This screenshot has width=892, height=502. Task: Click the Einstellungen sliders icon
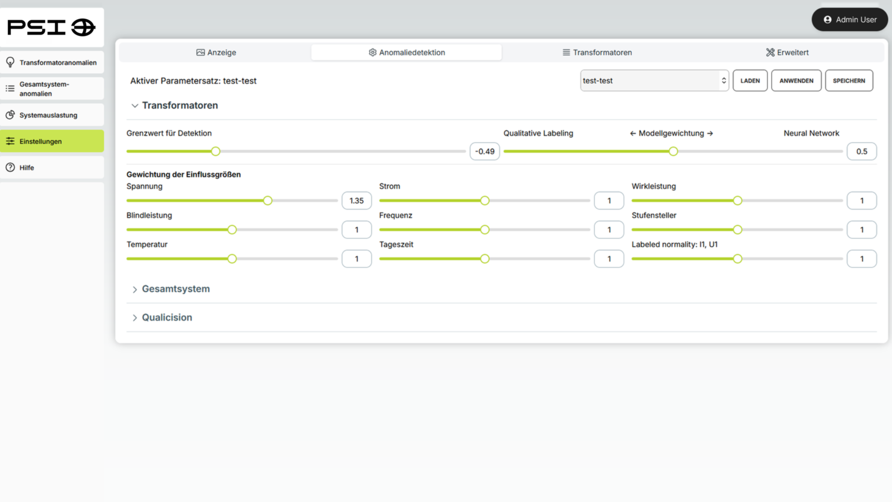tap(11, 141)
